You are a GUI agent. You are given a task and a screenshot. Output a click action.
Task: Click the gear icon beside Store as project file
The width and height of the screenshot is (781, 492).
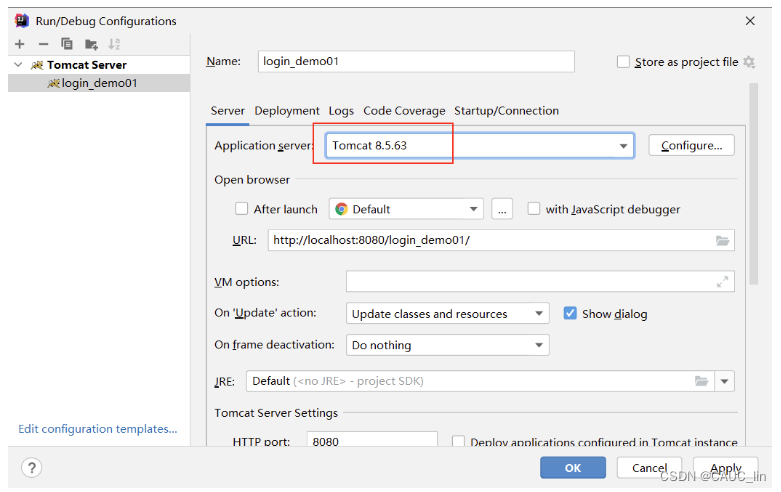[x=749, y=62]
